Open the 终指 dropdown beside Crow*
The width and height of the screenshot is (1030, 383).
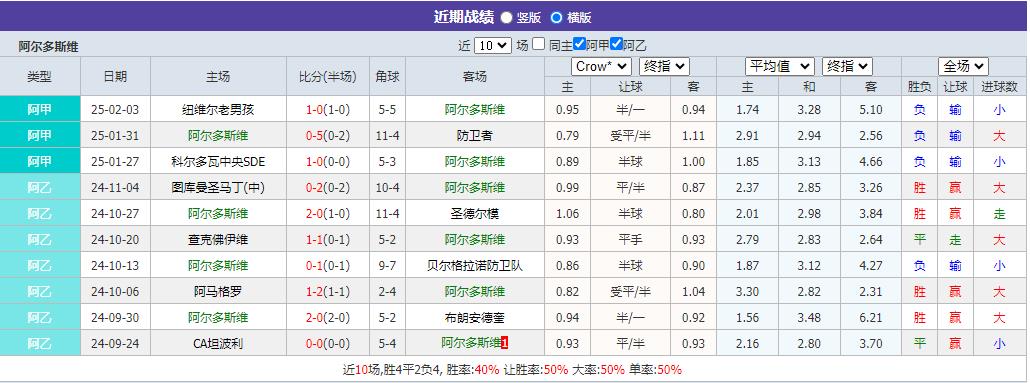[664, 66]
